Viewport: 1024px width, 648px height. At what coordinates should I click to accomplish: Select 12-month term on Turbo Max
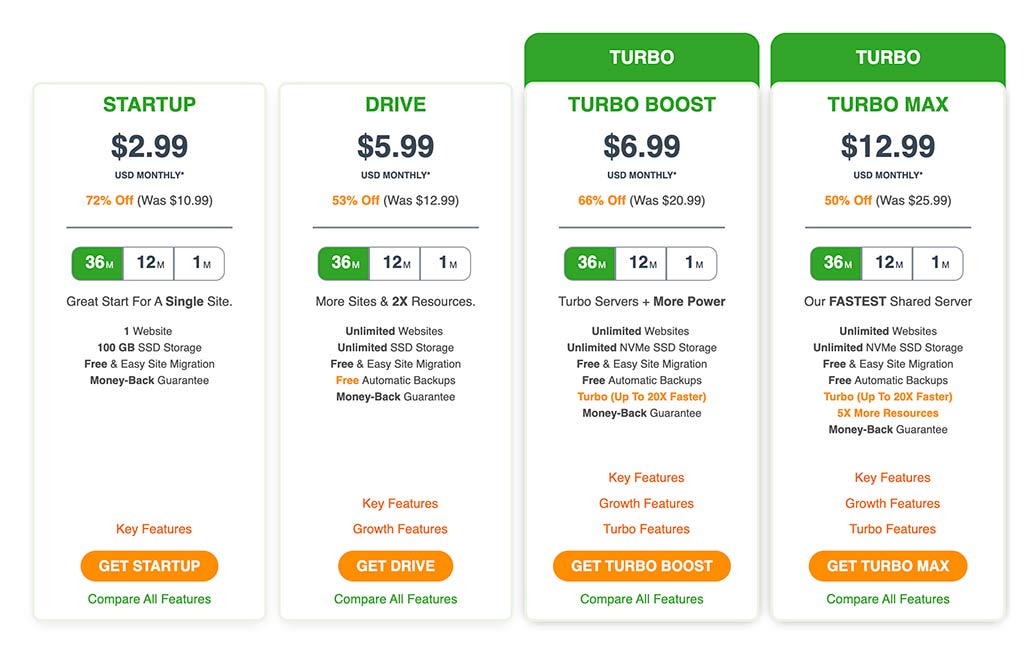[887, 264]
